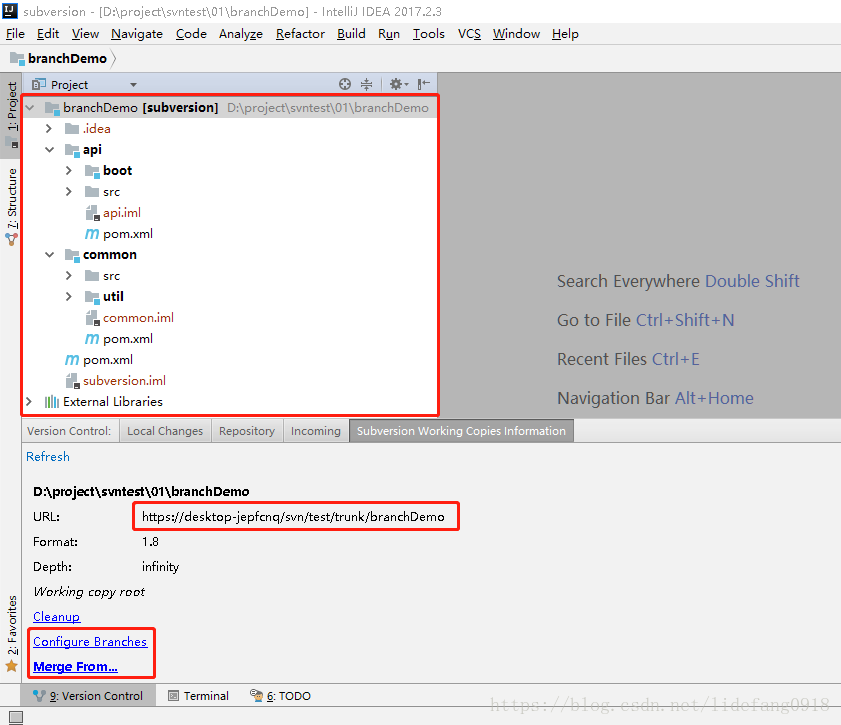
Task: Toggle the Terminal tool window button
Action: tap(198, 696)
